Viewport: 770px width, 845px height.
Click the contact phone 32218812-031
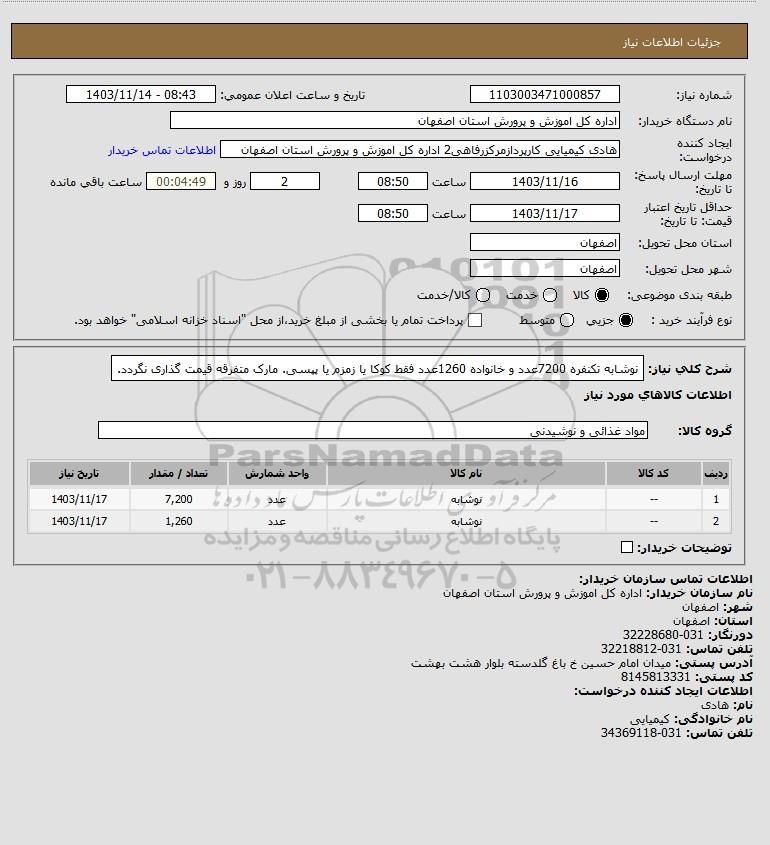click(x=641, y=649)
